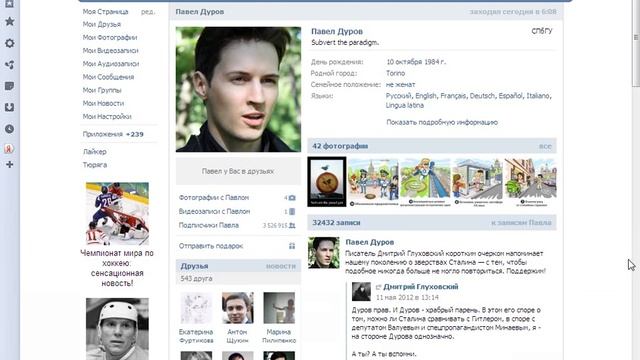The image size is (640, 360).
Task: Click Павел Дуров post author name
Action: pyautogui.click(x=369, y=242)
